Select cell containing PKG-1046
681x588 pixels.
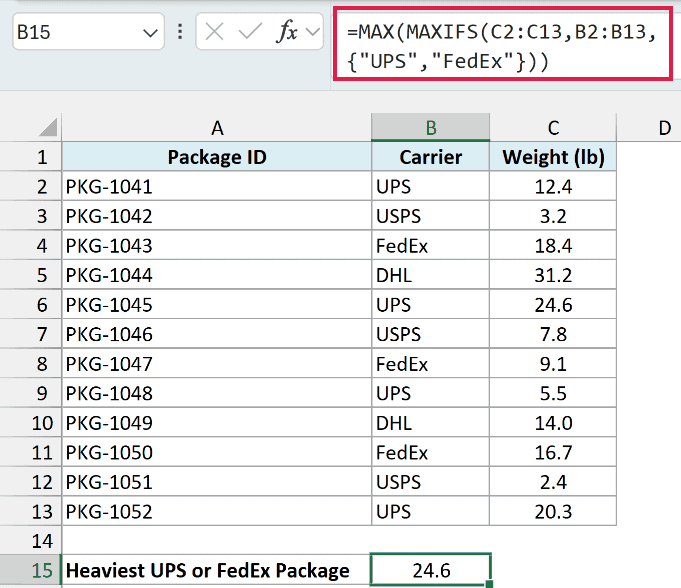tap(217, 334)
